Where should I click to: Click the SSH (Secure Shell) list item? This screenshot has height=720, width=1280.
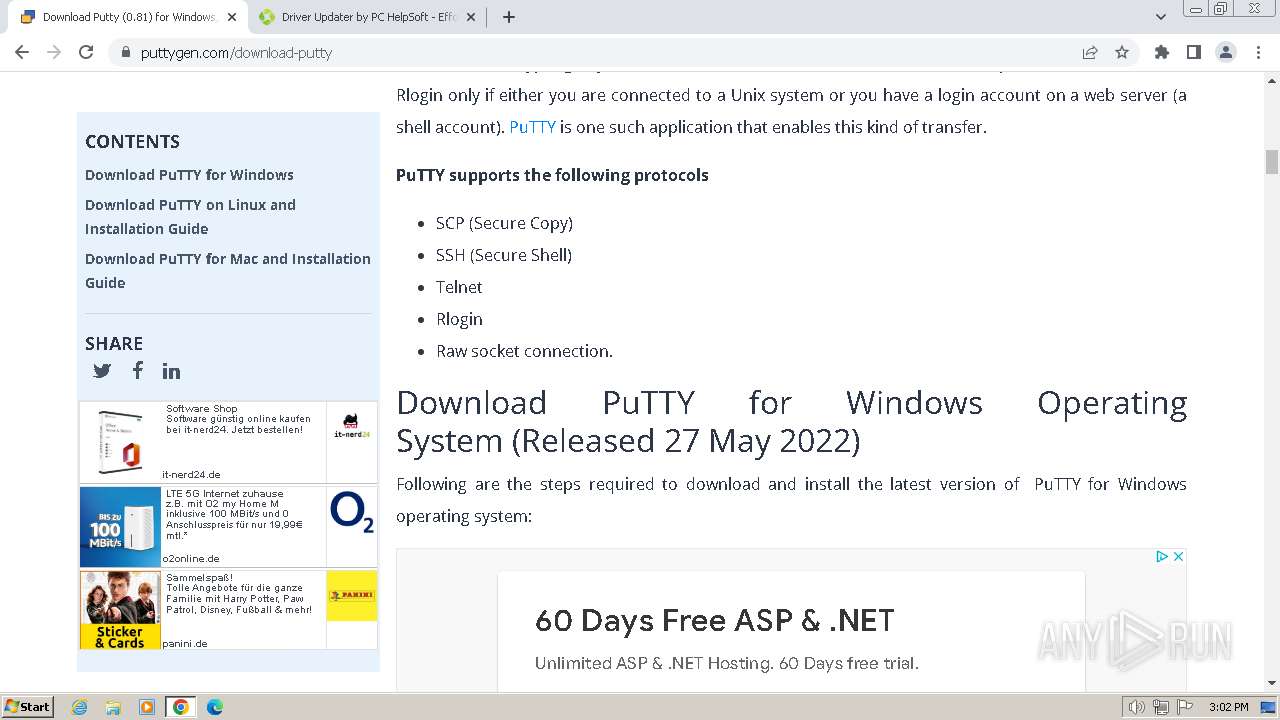(504, 255)
